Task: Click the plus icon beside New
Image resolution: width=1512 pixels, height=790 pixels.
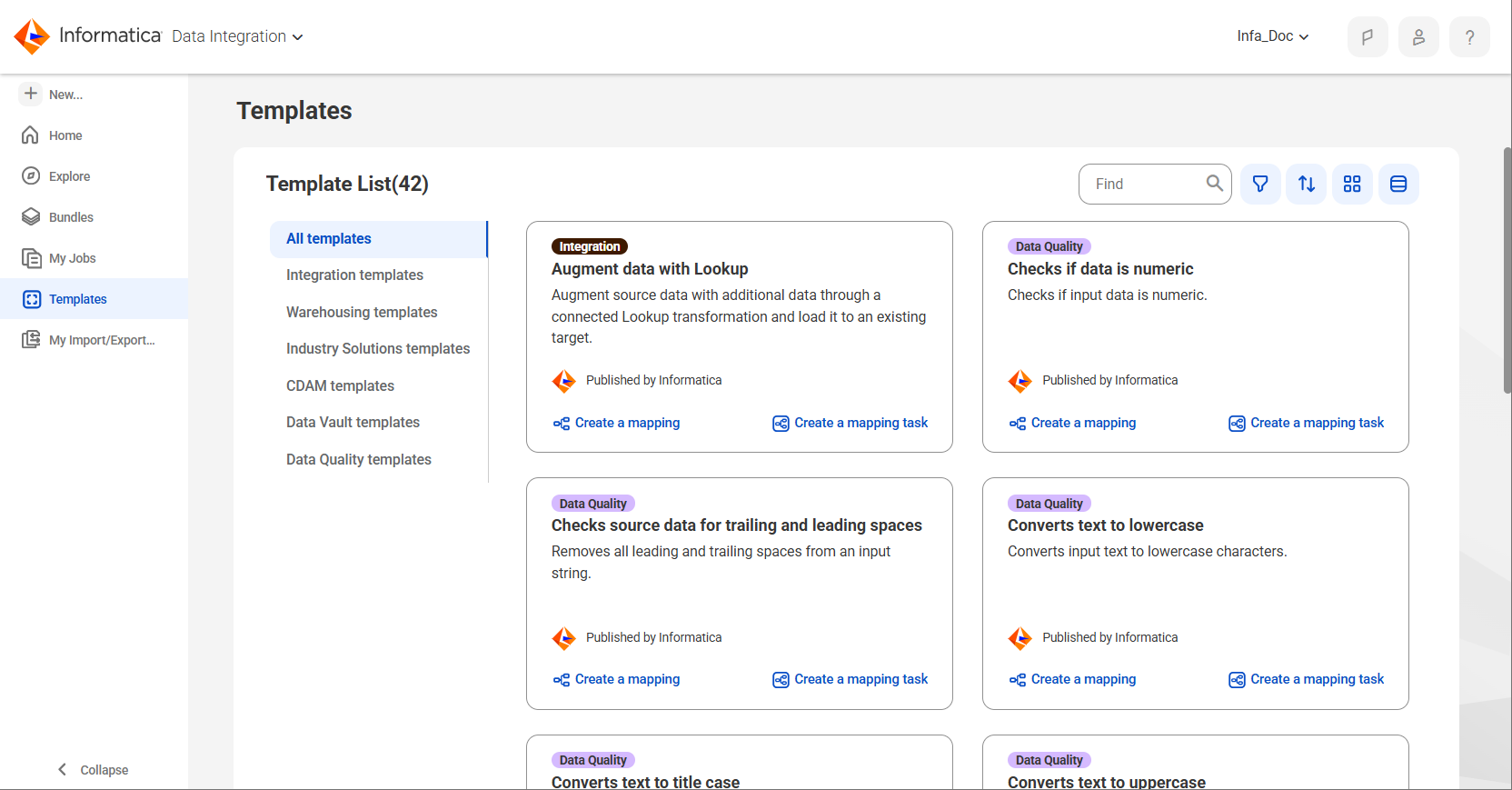Action: (31, 94)
